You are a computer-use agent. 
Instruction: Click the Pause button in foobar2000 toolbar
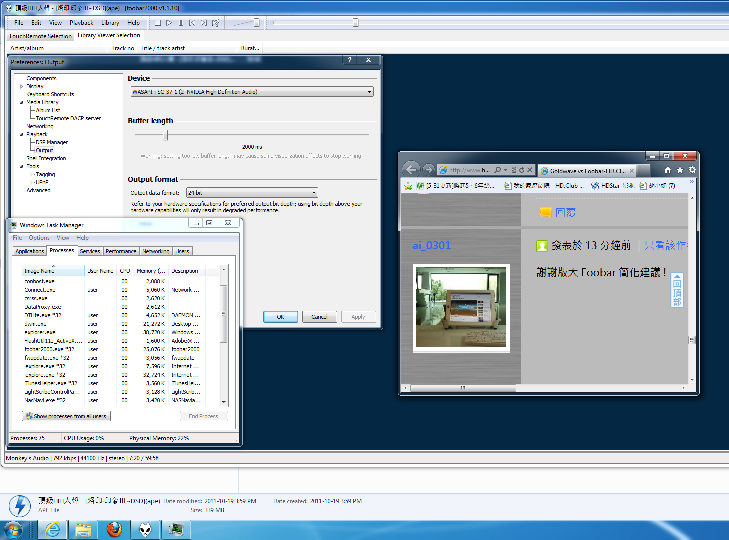click(x=181, y=23)
